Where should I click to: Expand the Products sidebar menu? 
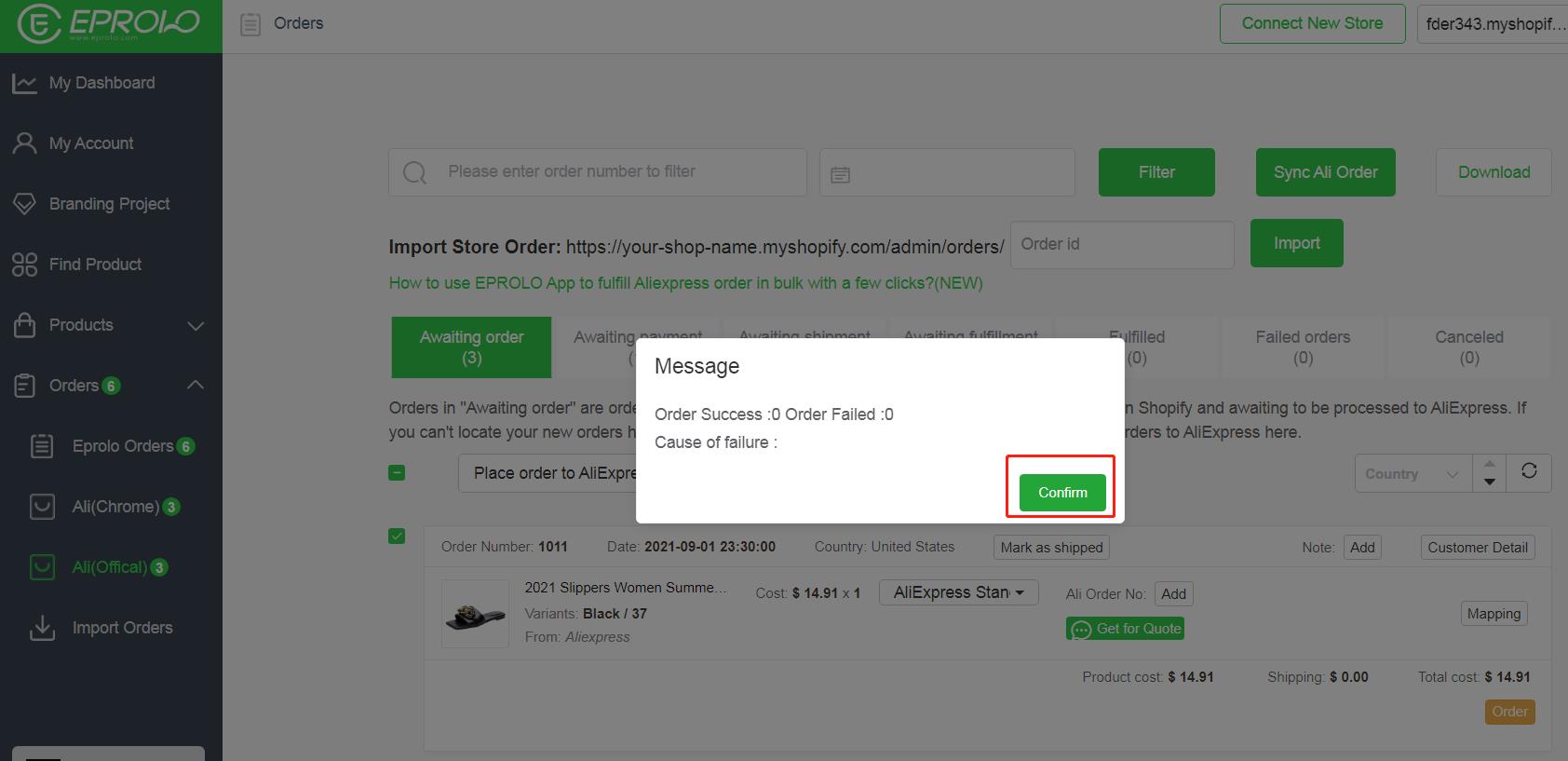click(x=196, y=326)
